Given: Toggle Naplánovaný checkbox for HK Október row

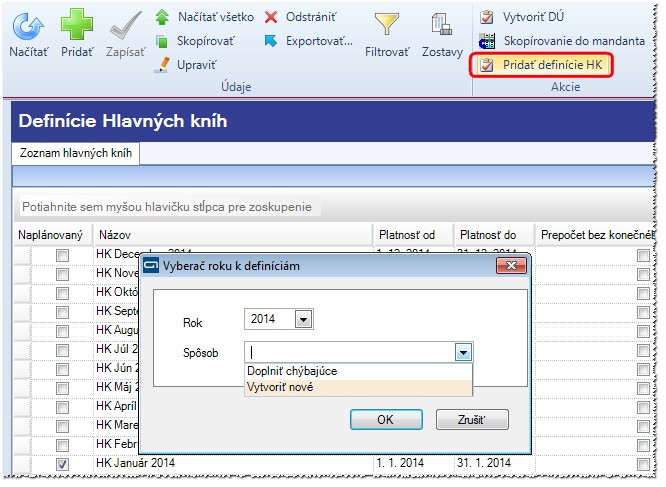Looking at the screenshot, I should click(62, 293).
